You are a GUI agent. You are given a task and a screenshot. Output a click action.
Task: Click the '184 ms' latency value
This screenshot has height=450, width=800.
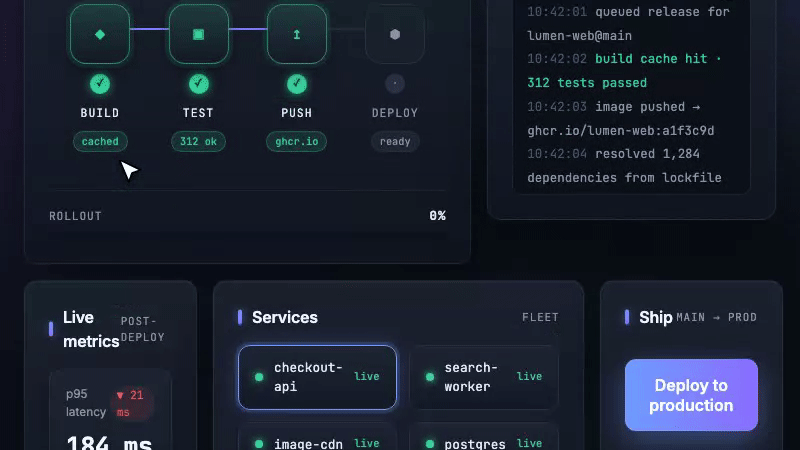tap(109, 443)
